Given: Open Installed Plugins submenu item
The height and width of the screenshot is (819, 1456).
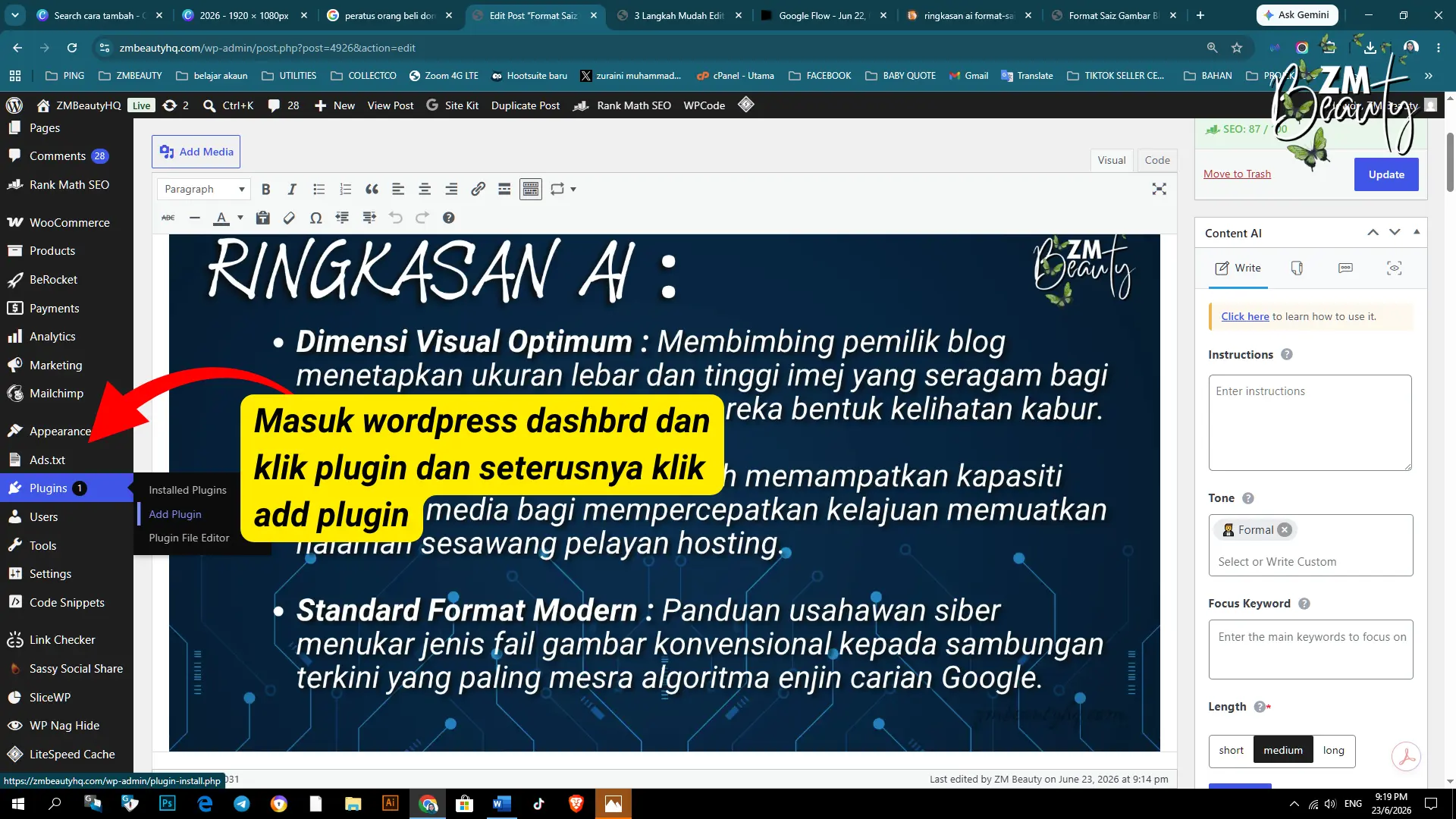Looking at the screenshot, I should click(x=187, y=490).
